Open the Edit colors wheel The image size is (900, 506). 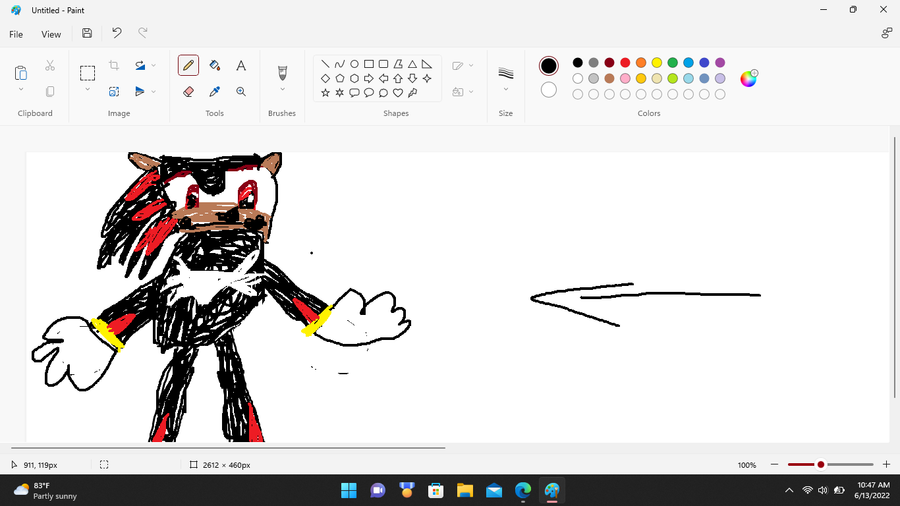tap(748, 79)
